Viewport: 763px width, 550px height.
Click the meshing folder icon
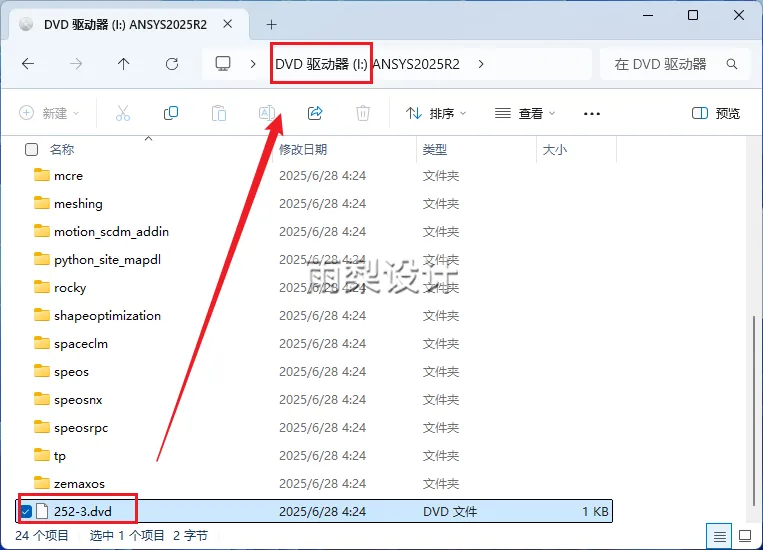(x=42, y=202)
